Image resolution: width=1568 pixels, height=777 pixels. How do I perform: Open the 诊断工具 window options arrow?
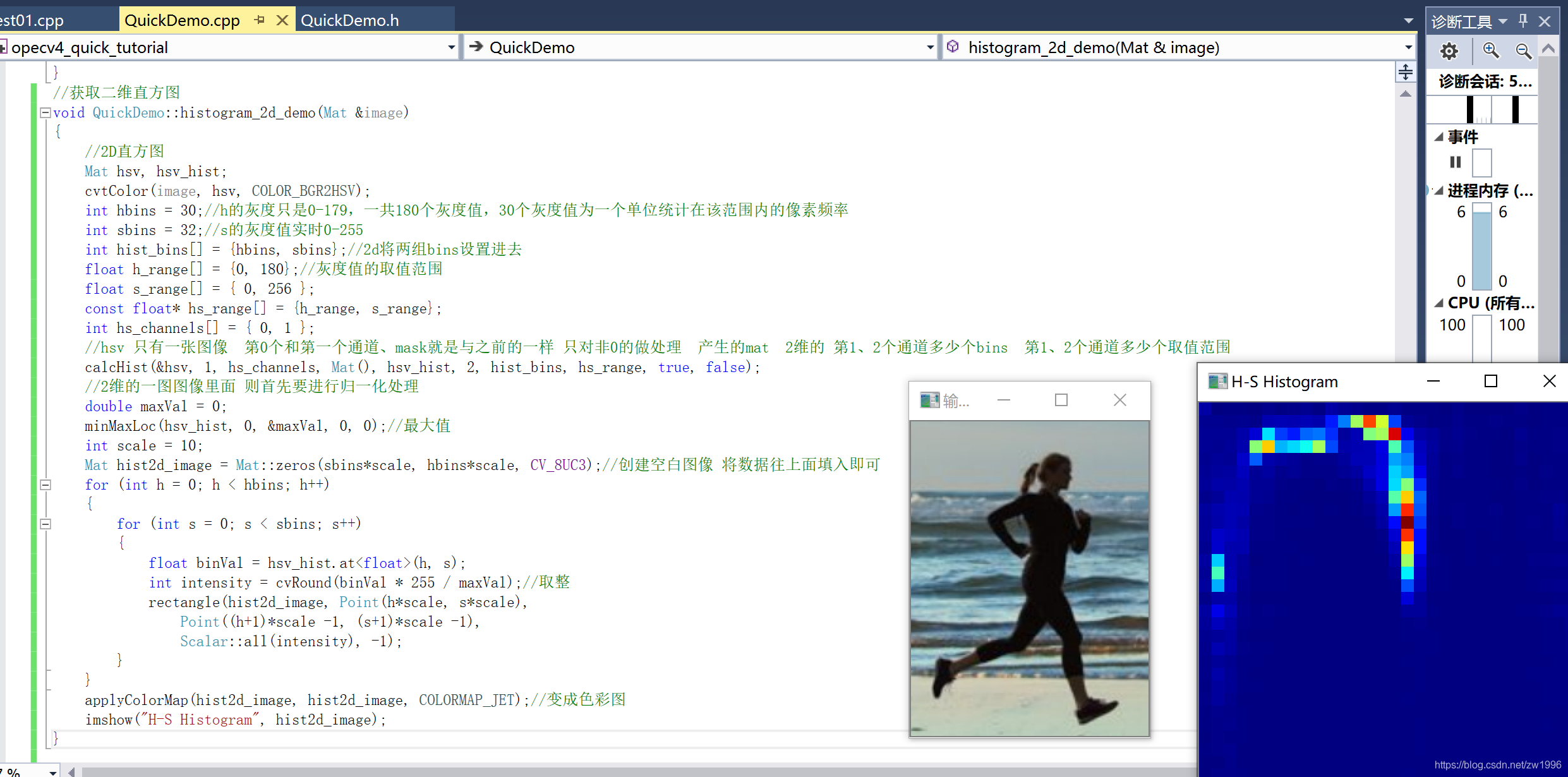(1503, 21)
